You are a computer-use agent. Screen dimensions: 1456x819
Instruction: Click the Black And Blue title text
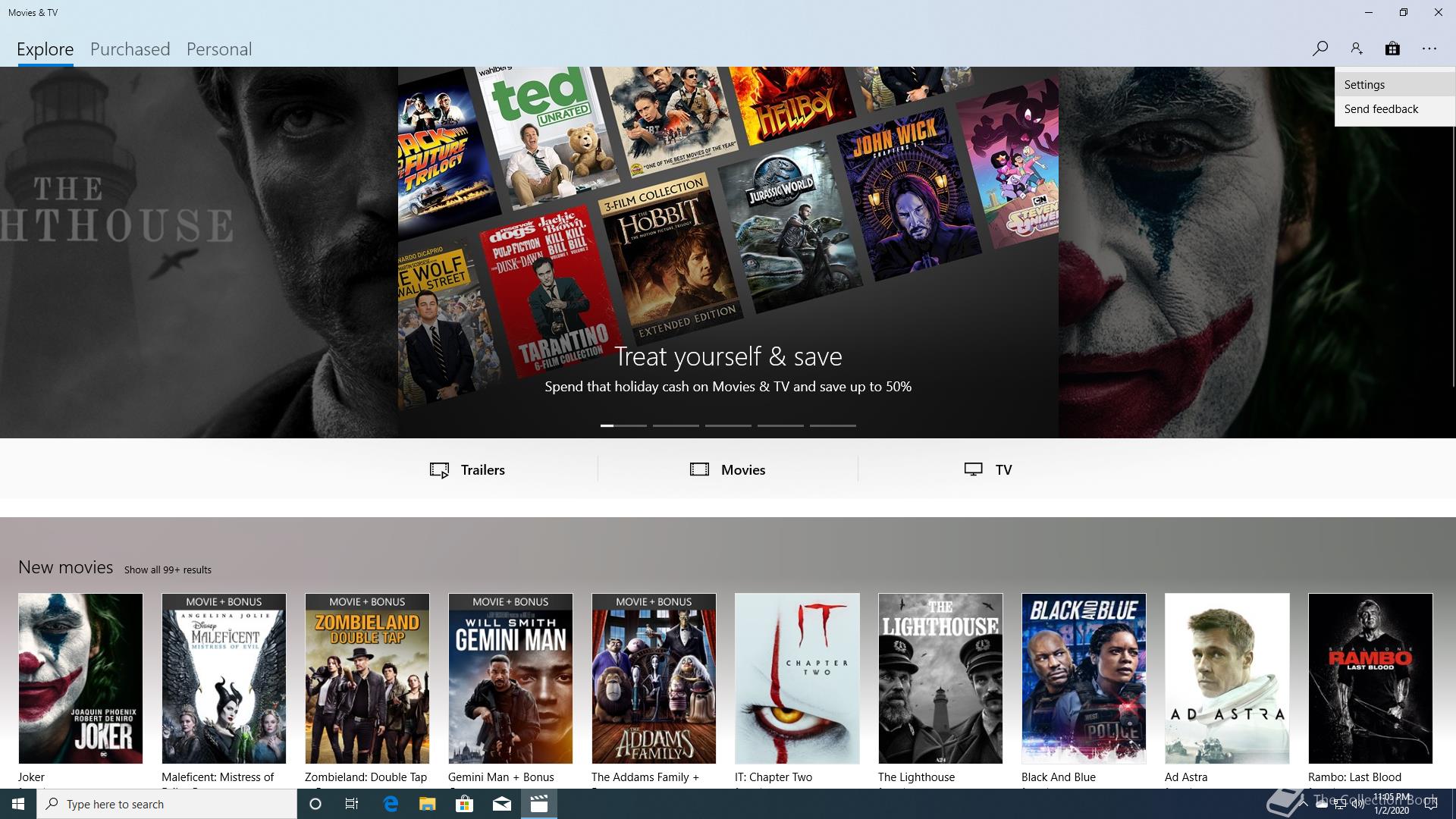[x=1059, y=777]
